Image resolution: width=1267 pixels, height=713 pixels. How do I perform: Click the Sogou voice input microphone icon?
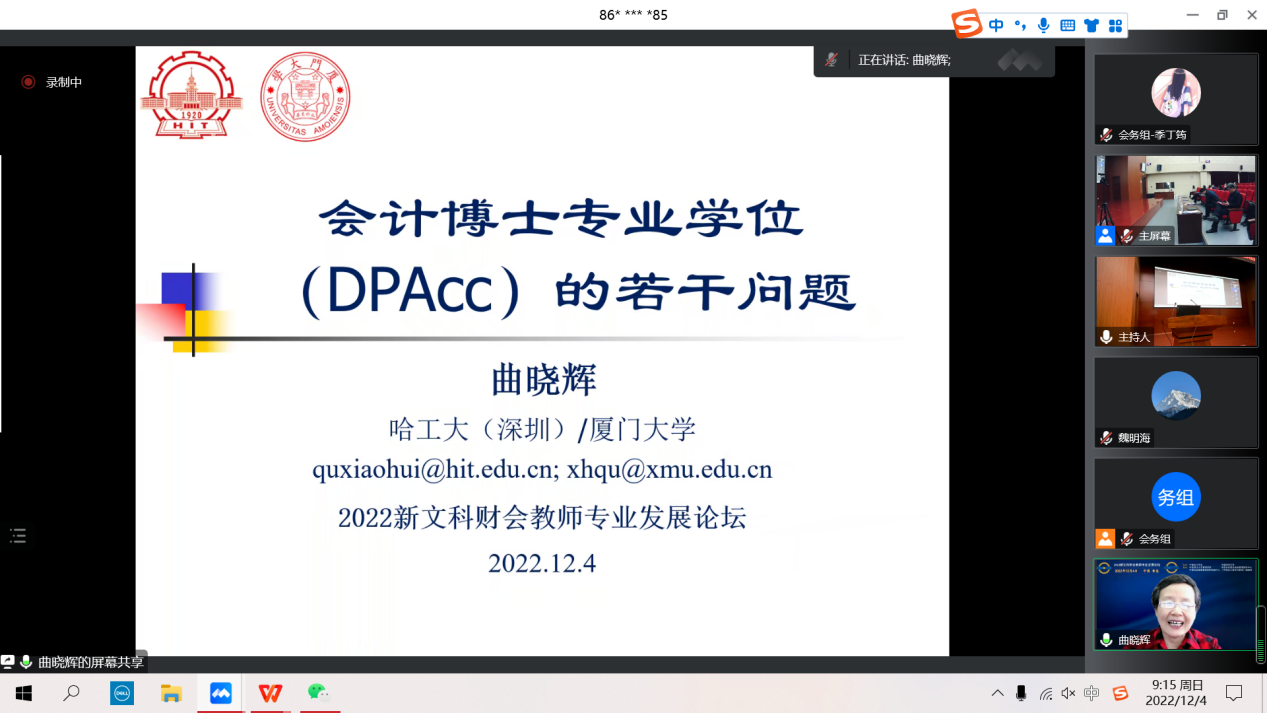1044,26
